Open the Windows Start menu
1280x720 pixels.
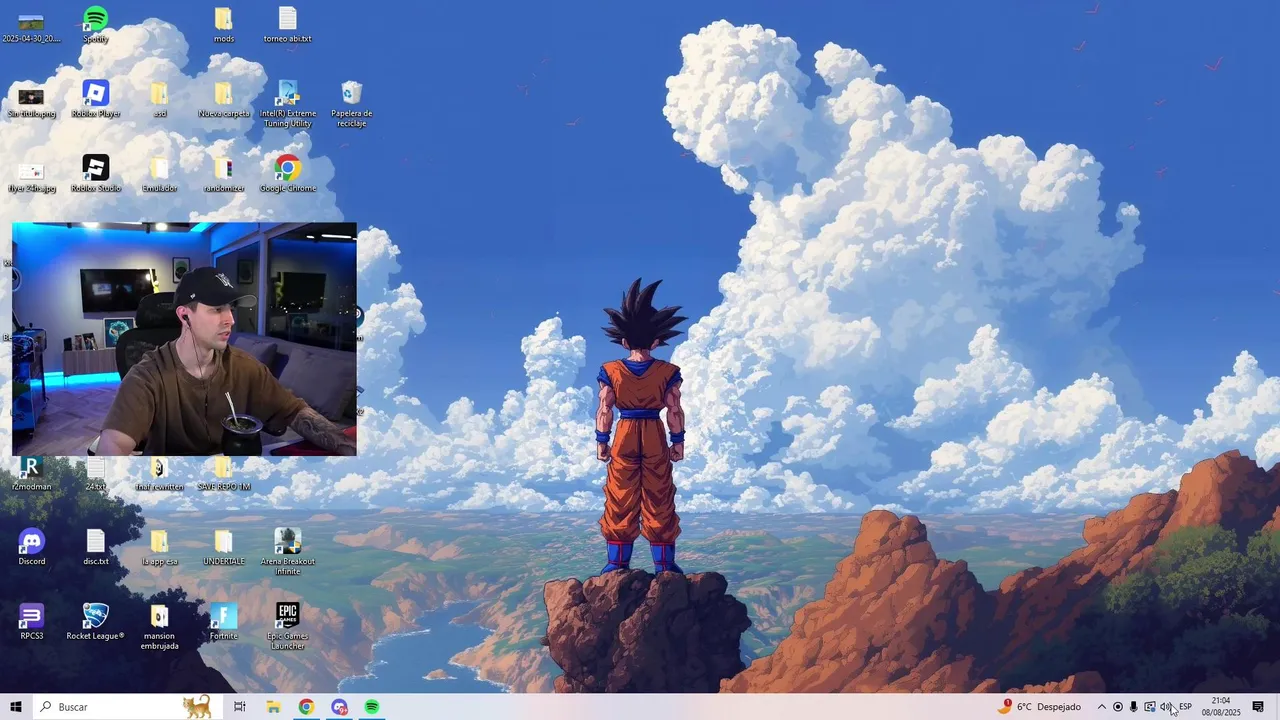16,707
